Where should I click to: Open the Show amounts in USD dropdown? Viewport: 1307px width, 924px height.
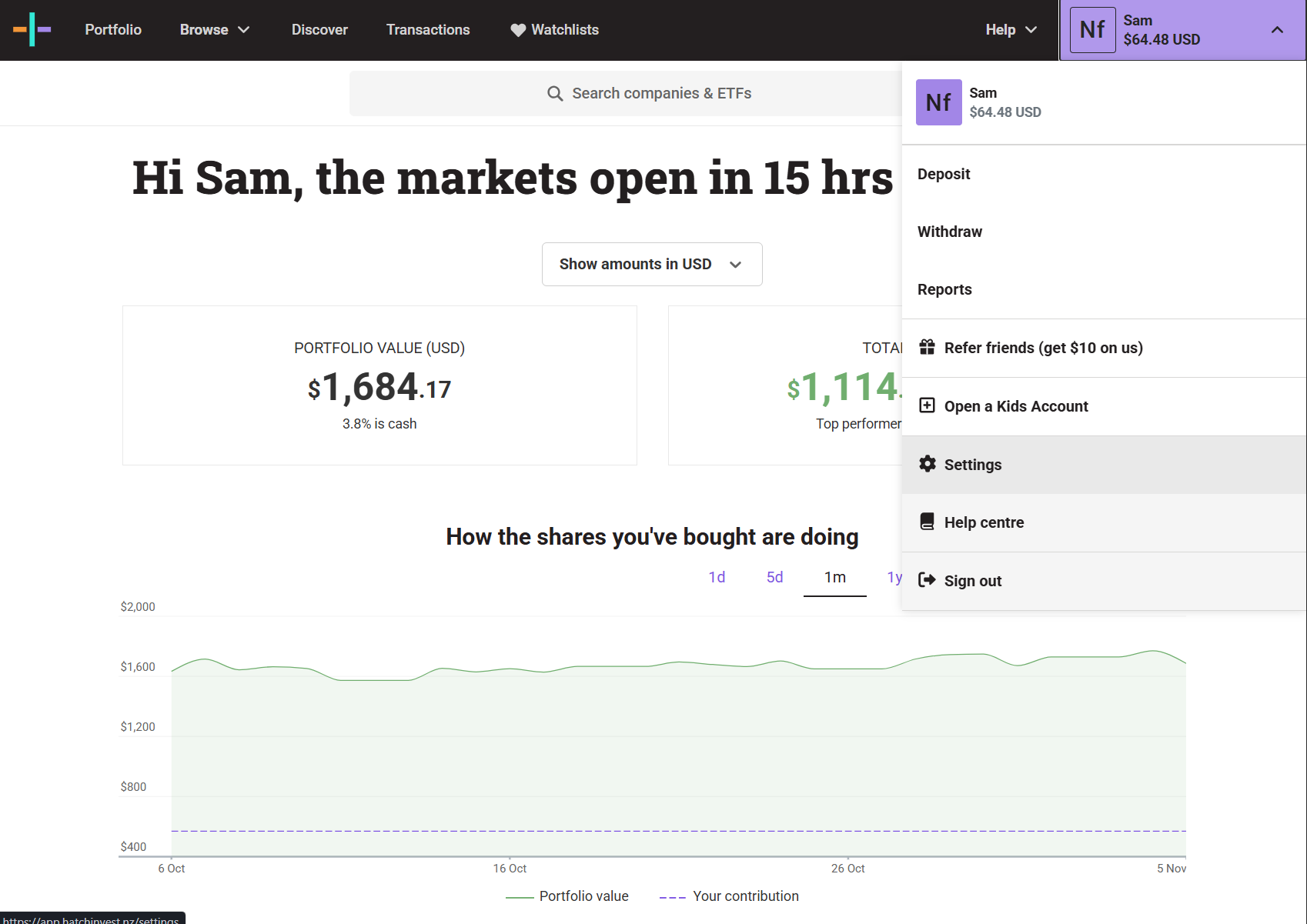(x=652, y=264)
